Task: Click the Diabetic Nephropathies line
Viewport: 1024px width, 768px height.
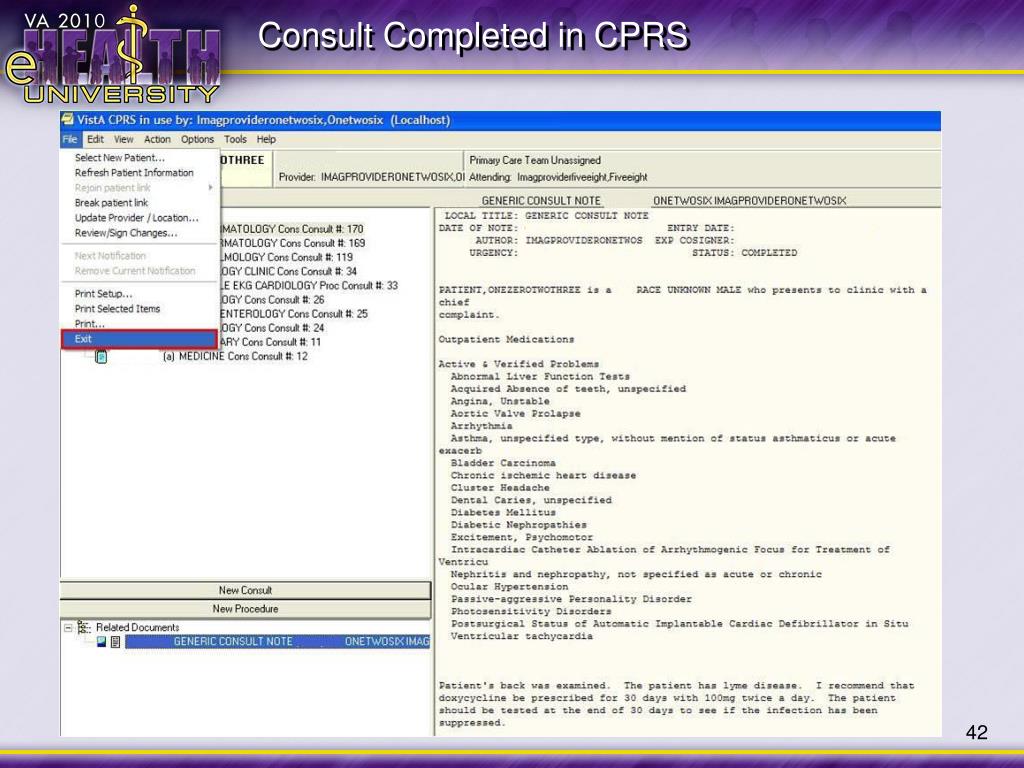Action: point(519,525)
